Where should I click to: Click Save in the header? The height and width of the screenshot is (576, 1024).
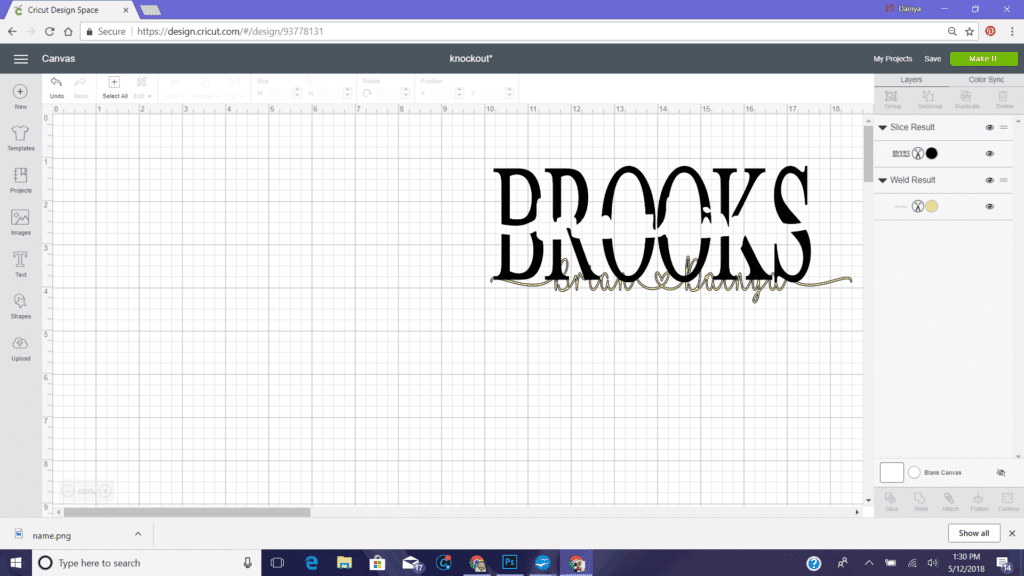coord(933,59)
